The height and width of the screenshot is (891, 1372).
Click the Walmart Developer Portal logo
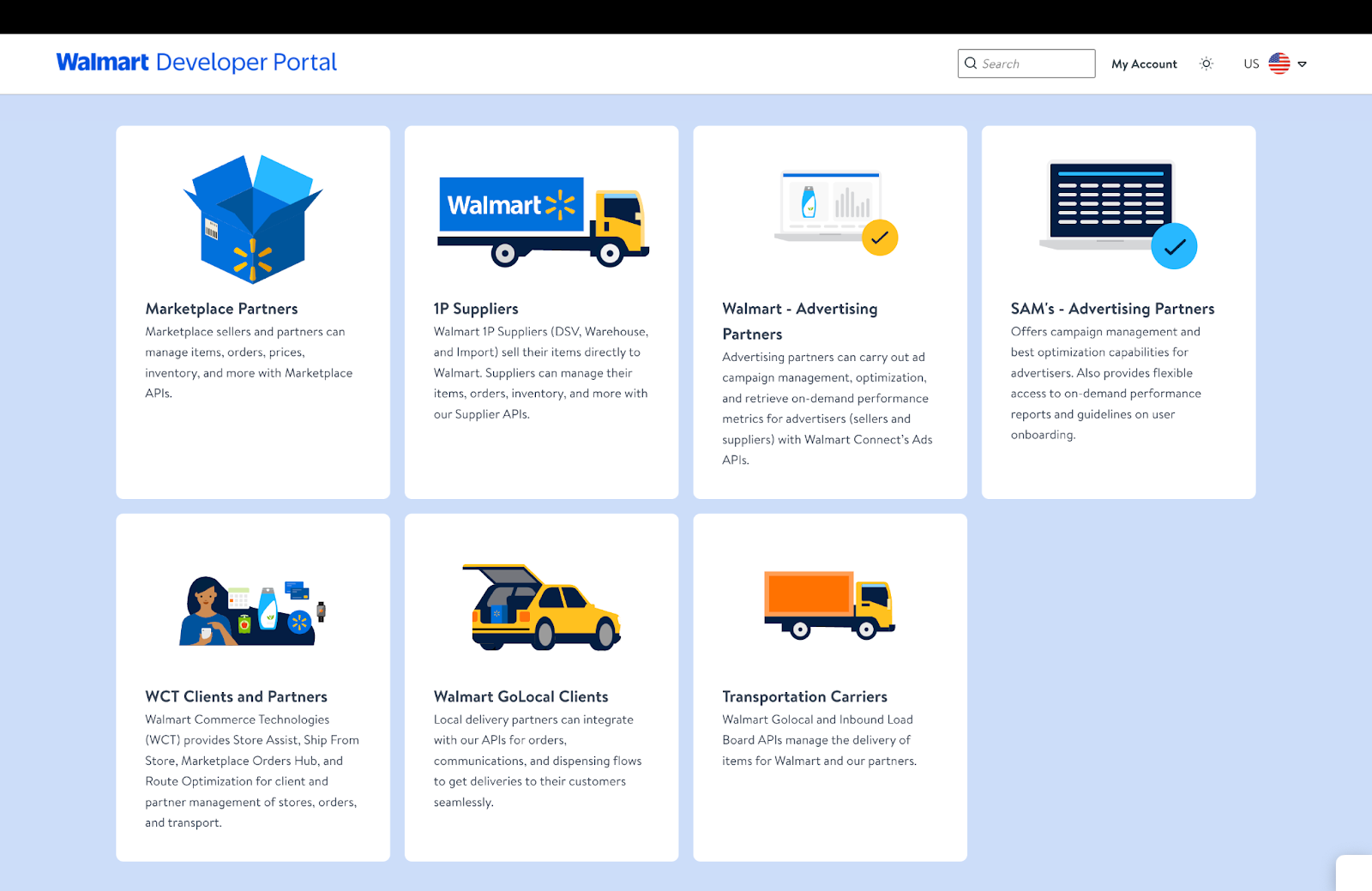click(196, 63)
